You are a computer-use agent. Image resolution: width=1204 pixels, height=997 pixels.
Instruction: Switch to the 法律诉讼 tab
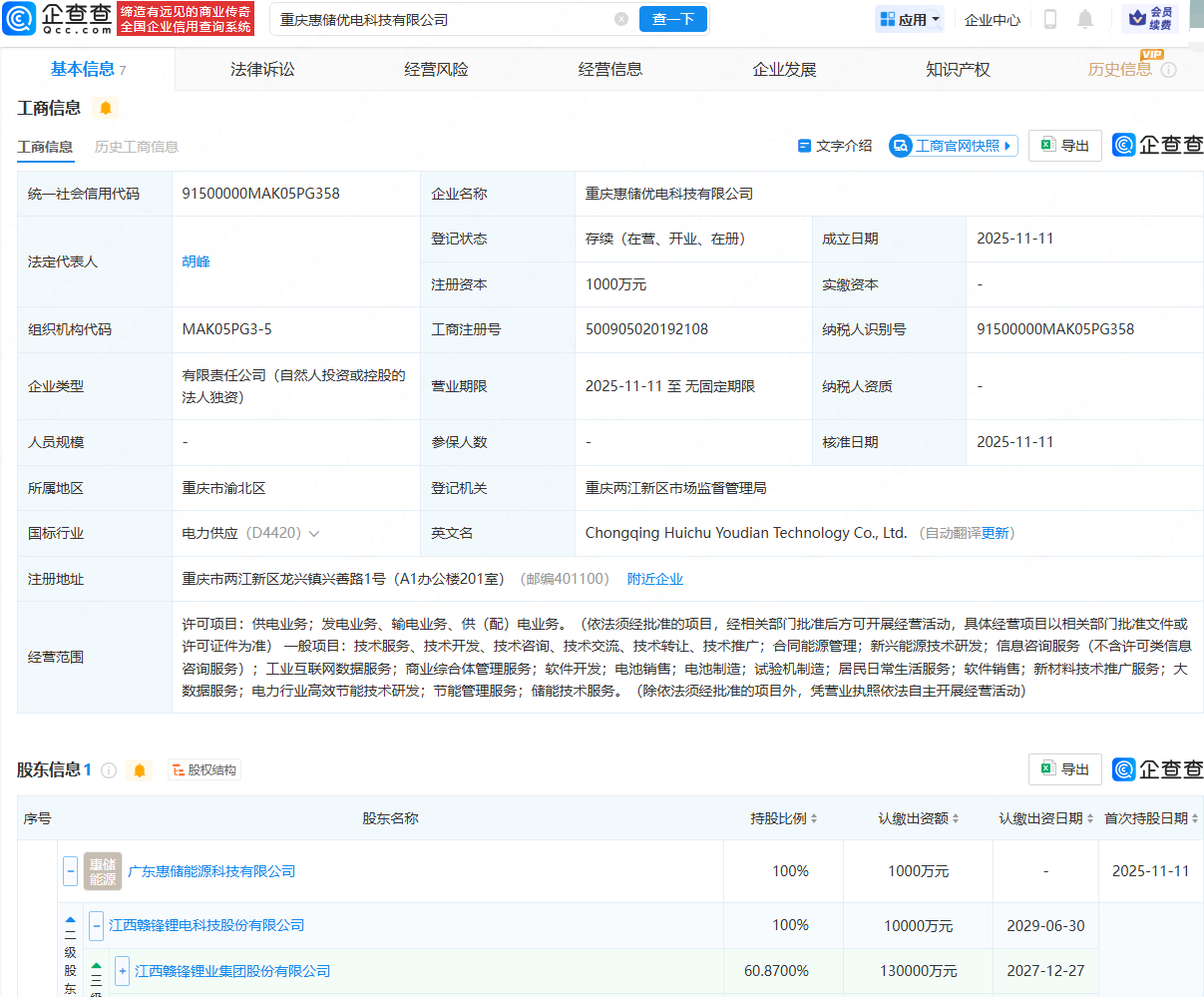262,70
